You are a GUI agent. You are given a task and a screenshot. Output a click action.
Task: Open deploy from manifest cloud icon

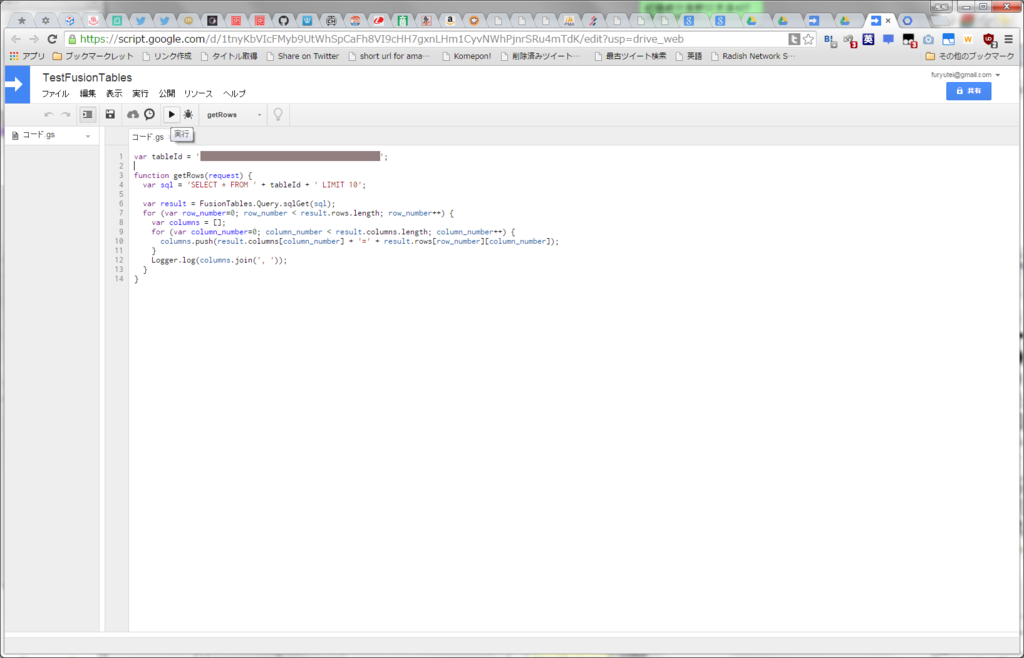pyautogui.click(x=133, y=115)
